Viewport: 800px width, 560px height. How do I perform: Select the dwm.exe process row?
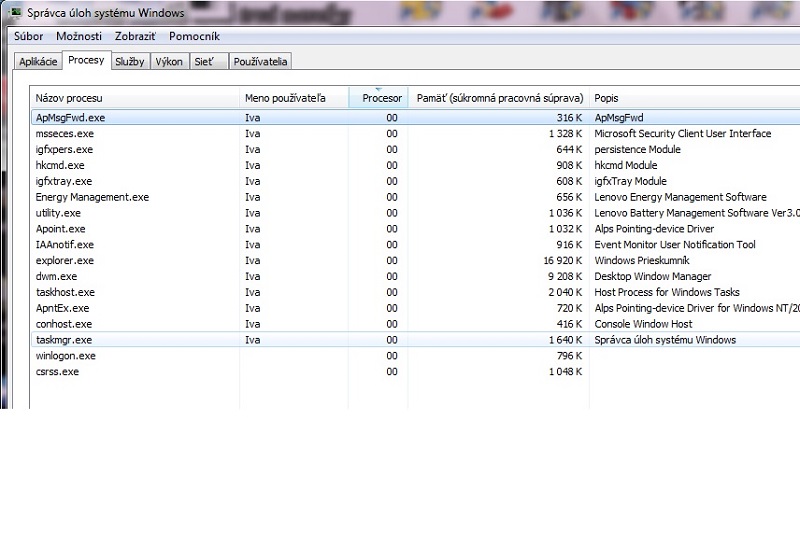pyautogui.click(x=56, y=277)
